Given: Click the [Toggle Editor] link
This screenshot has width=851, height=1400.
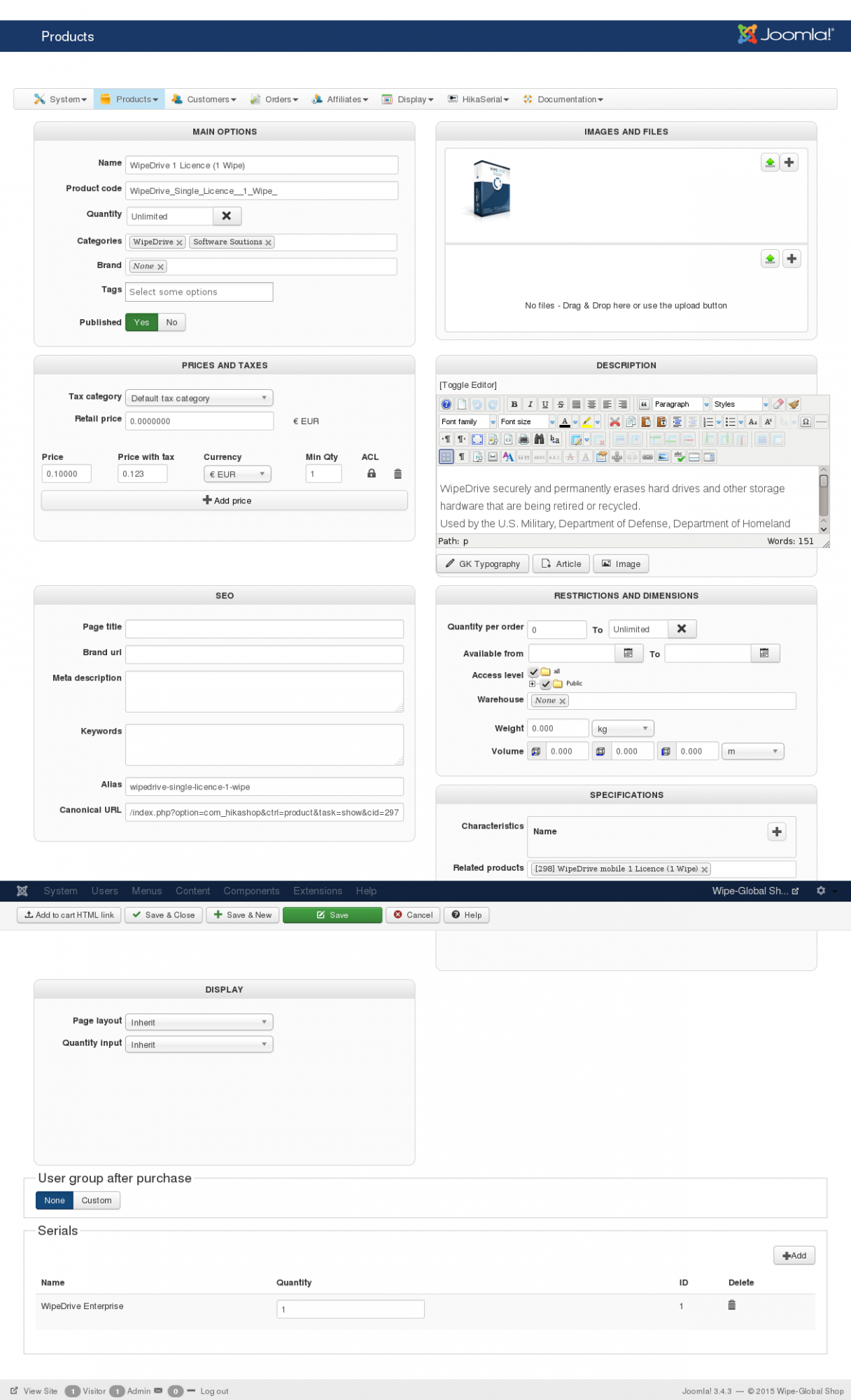Looking at the screenshot, I should point(468,385).
